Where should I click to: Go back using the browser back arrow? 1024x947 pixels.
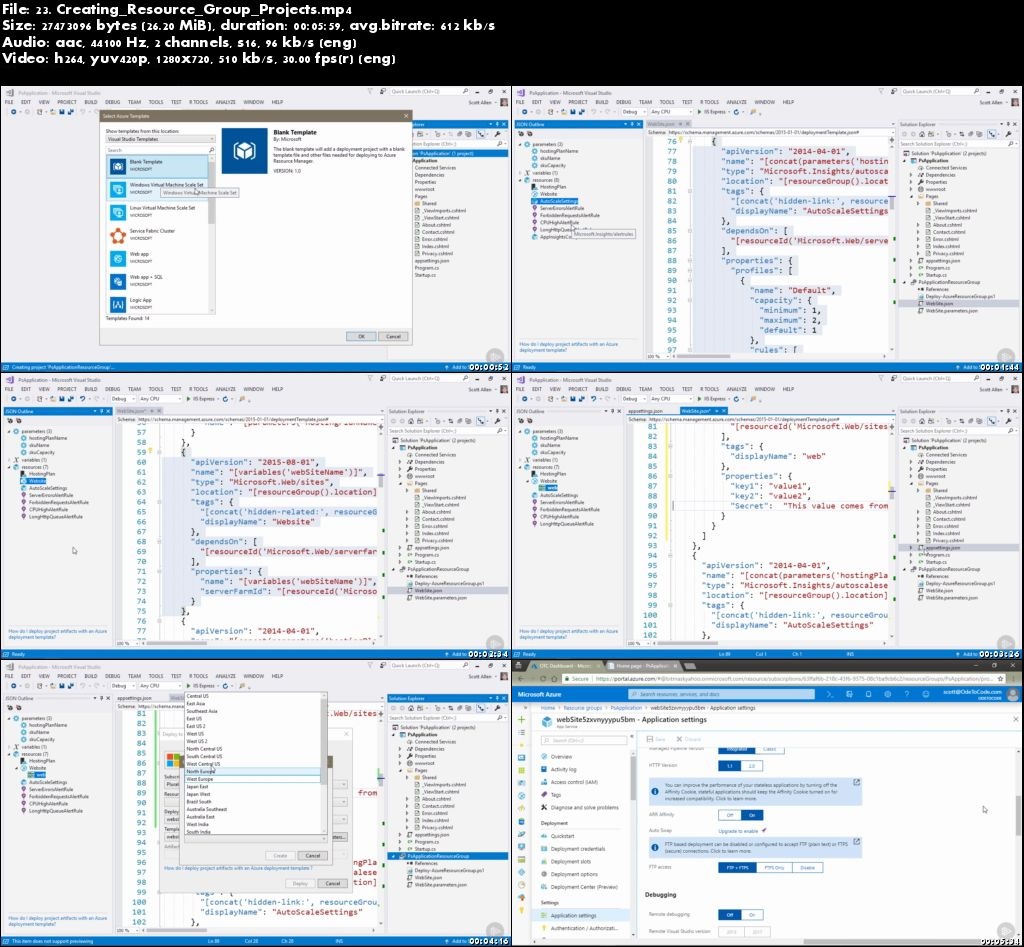(520, 679)
